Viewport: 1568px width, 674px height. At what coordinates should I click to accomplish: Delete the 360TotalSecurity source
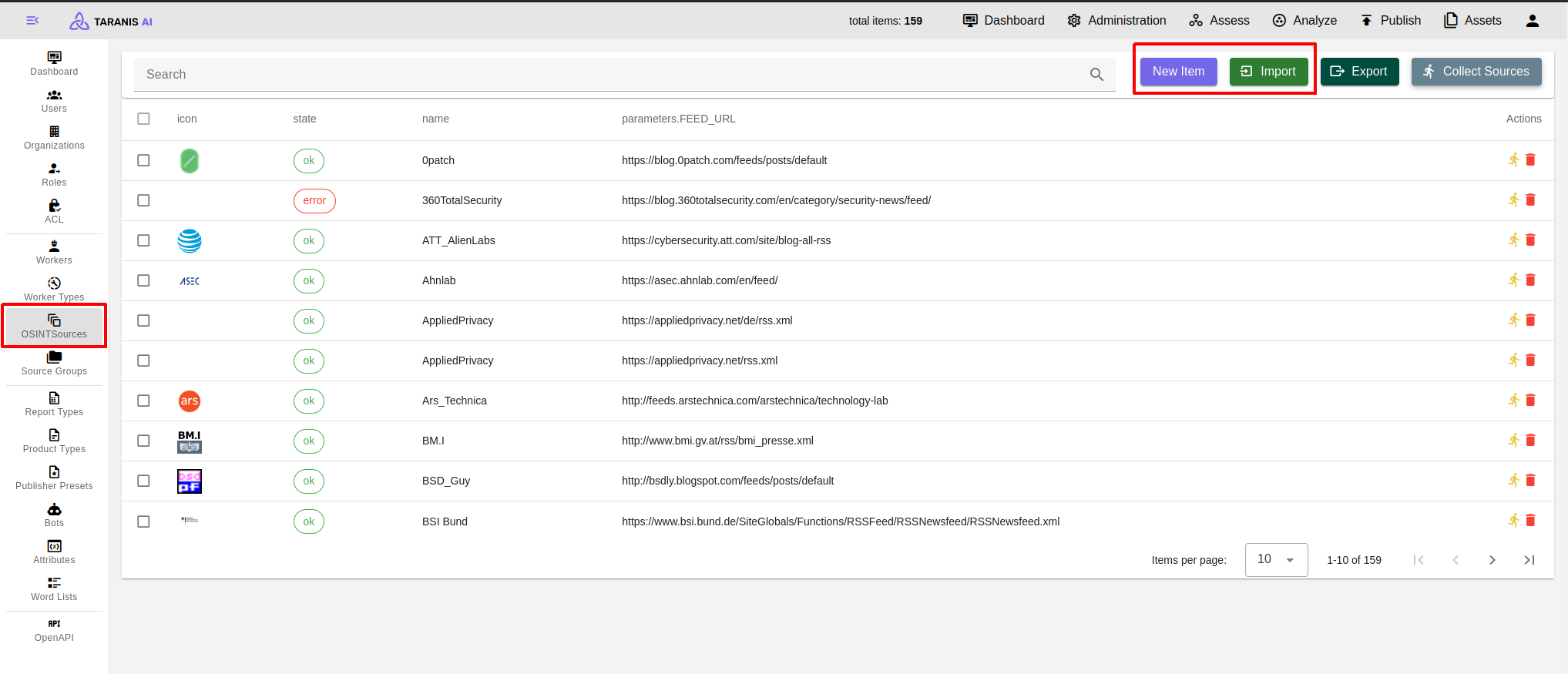tap(1530, 200)
